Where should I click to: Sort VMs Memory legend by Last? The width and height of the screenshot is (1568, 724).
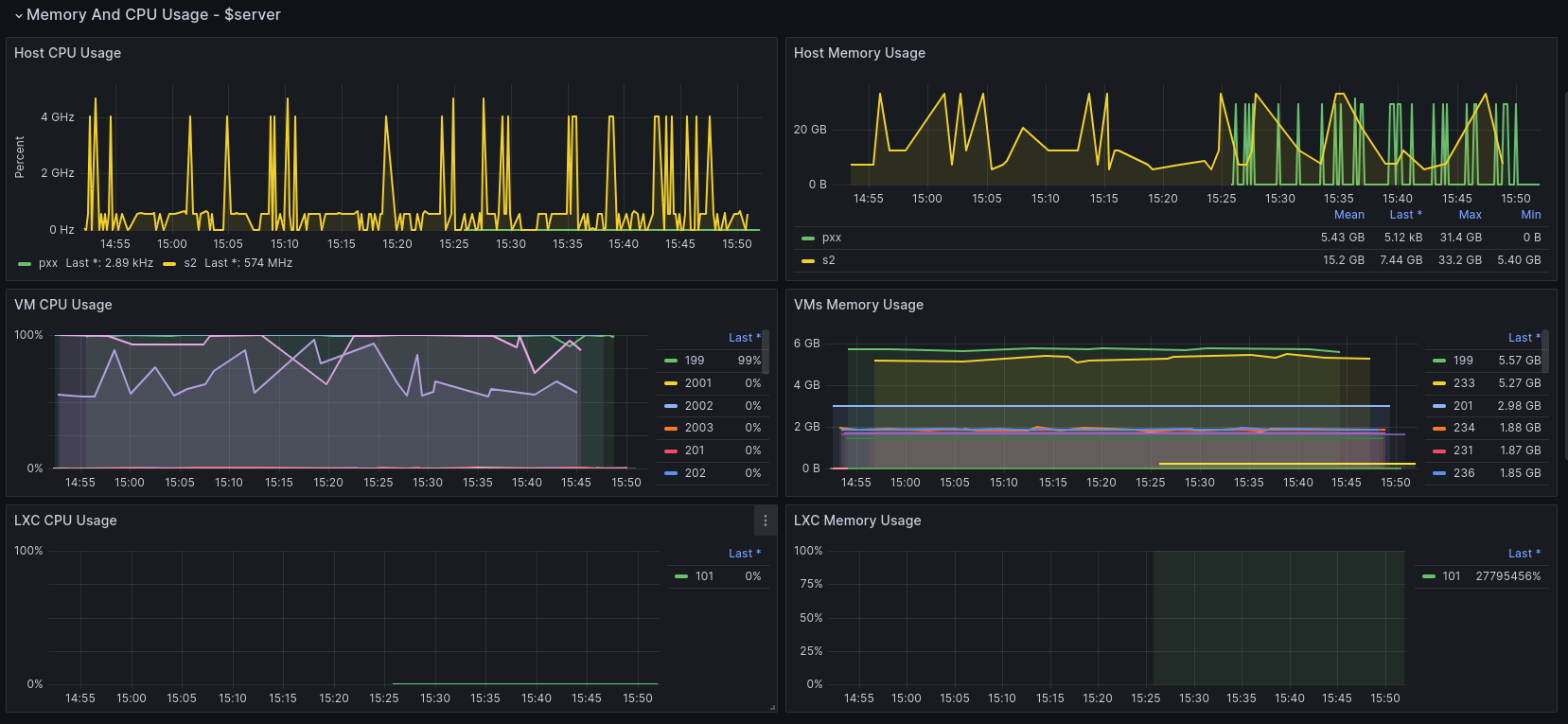point(1524,338)
